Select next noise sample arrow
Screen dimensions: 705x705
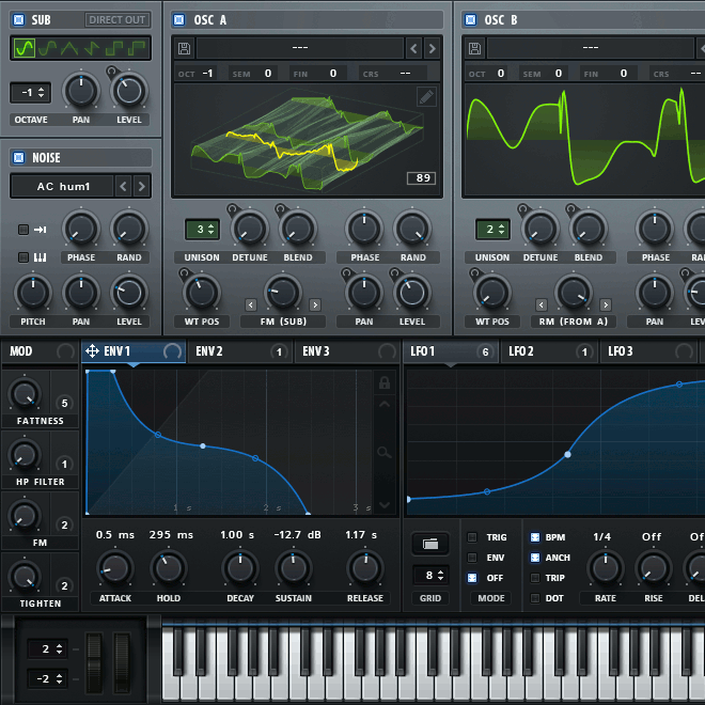coord(142,186)
